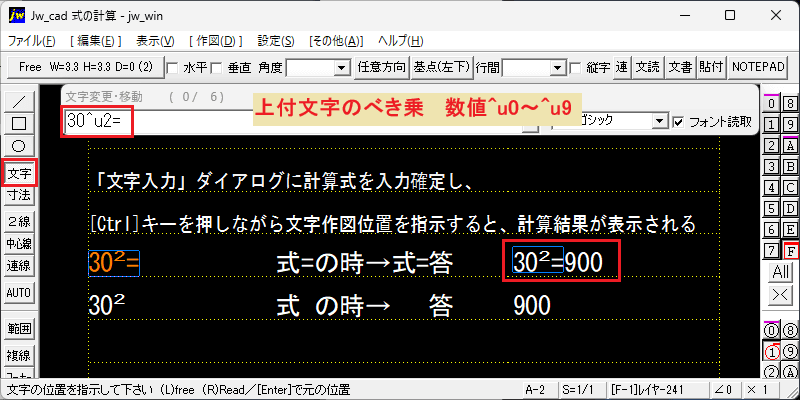Select the 範囲 range selection tool
Image resolution: width=800 pixels, height=400 pixels.
pos(19,329)
